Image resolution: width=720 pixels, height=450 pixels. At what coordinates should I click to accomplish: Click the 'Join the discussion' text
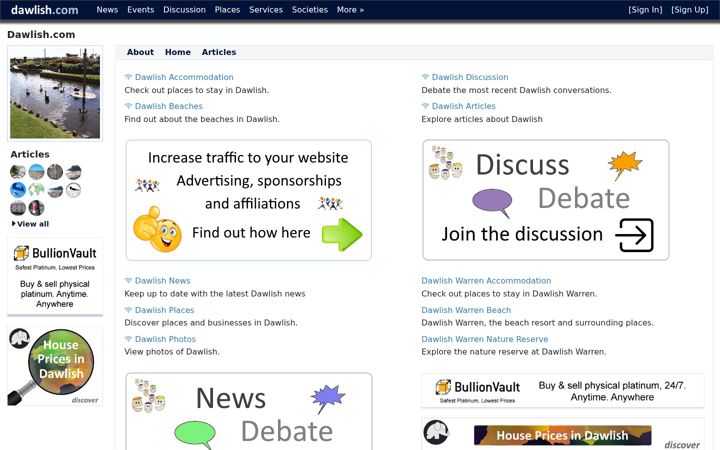coord(522,234)
